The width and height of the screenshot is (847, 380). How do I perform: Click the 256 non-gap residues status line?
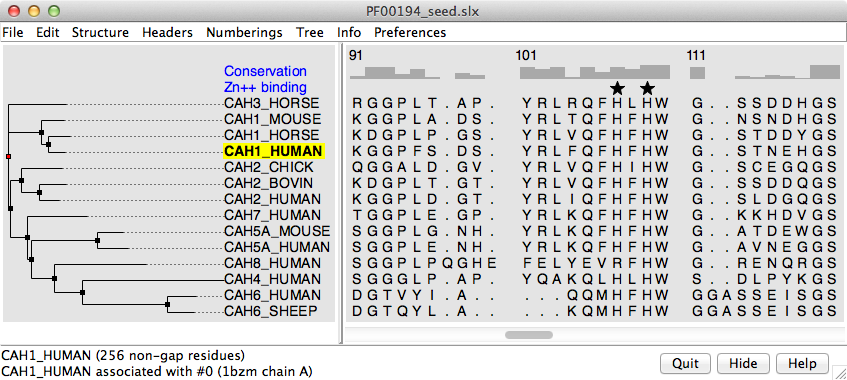tap(123, 356)
